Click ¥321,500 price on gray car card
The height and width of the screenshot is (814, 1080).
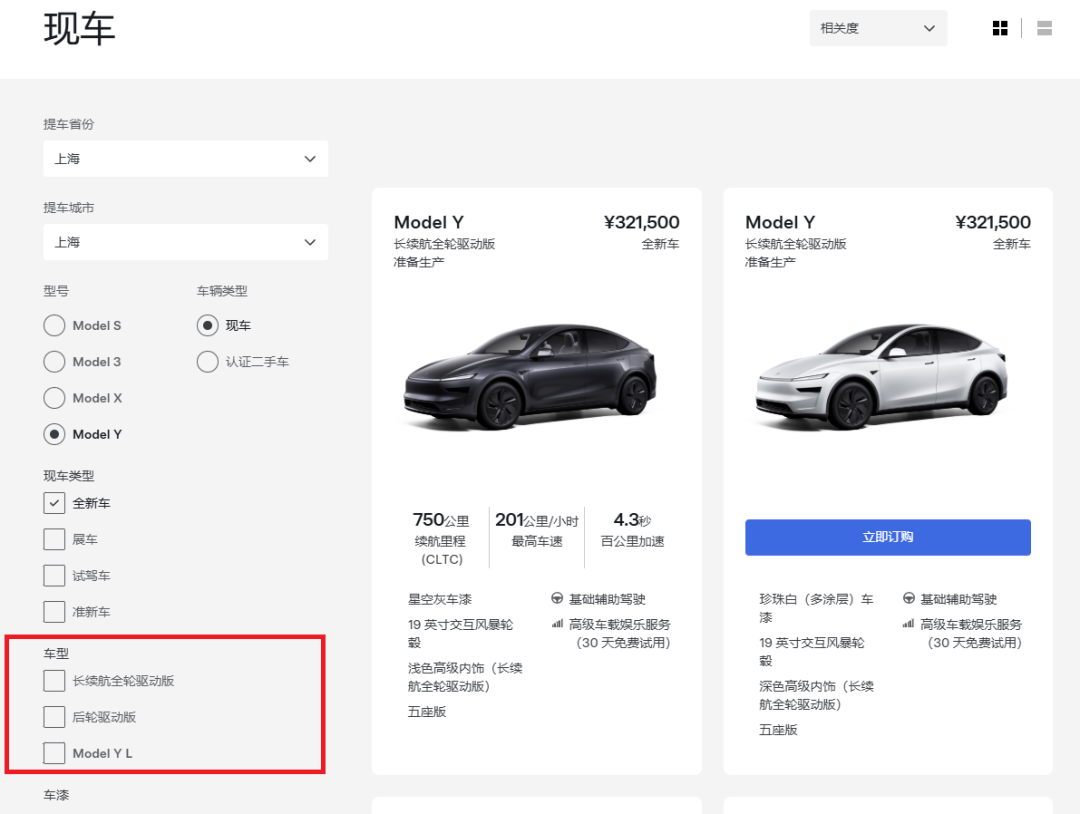(641, 222)
